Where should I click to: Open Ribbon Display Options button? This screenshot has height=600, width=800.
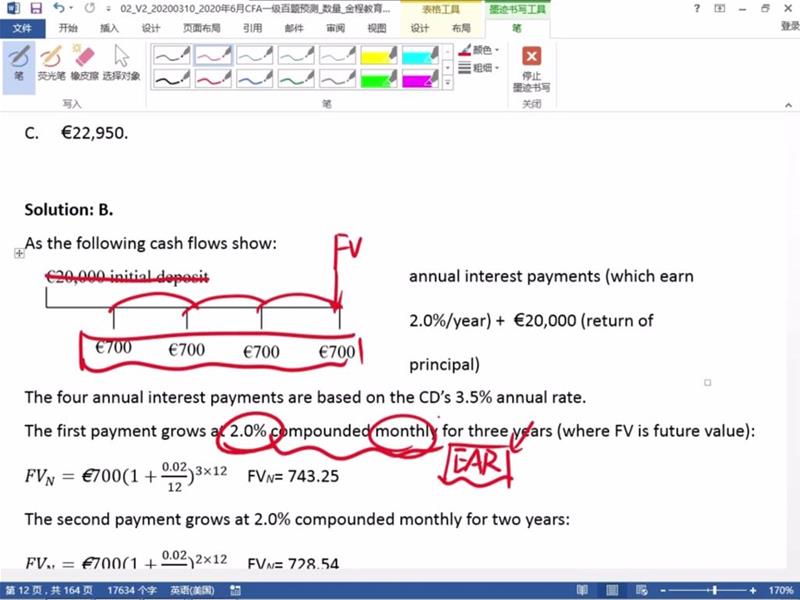pyautogui.click(x=719, y=8)
